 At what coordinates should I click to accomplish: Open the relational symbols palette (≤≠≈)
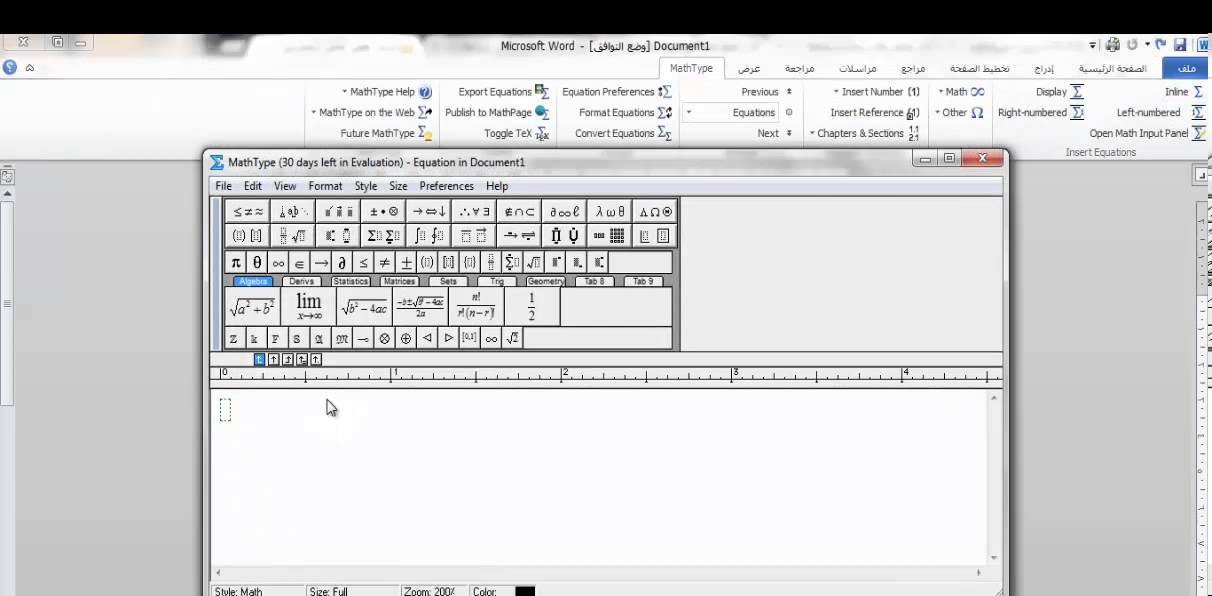pos(248,211)
